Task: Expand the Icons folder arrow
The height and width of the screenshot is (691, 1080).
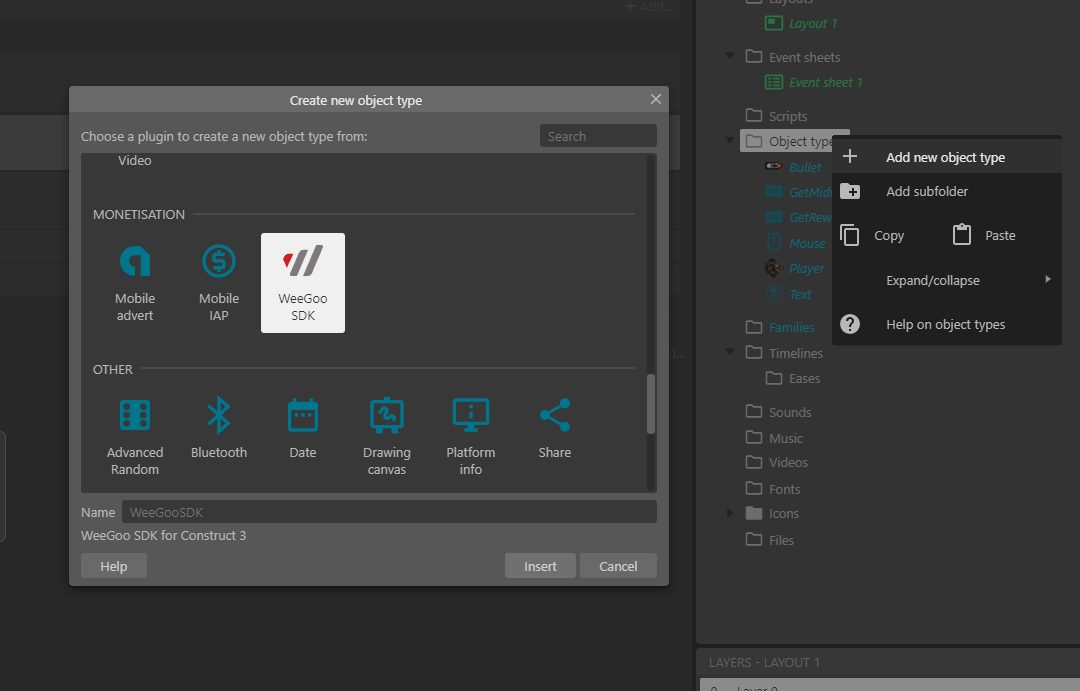Action: [731, 513]
